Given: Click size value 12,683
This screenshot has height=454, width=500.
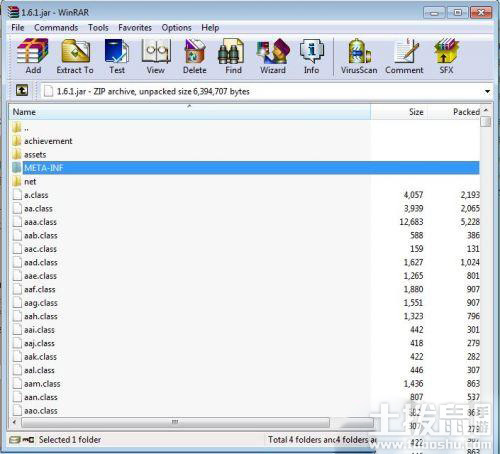Looking at the screenshot, I should 411,222.
